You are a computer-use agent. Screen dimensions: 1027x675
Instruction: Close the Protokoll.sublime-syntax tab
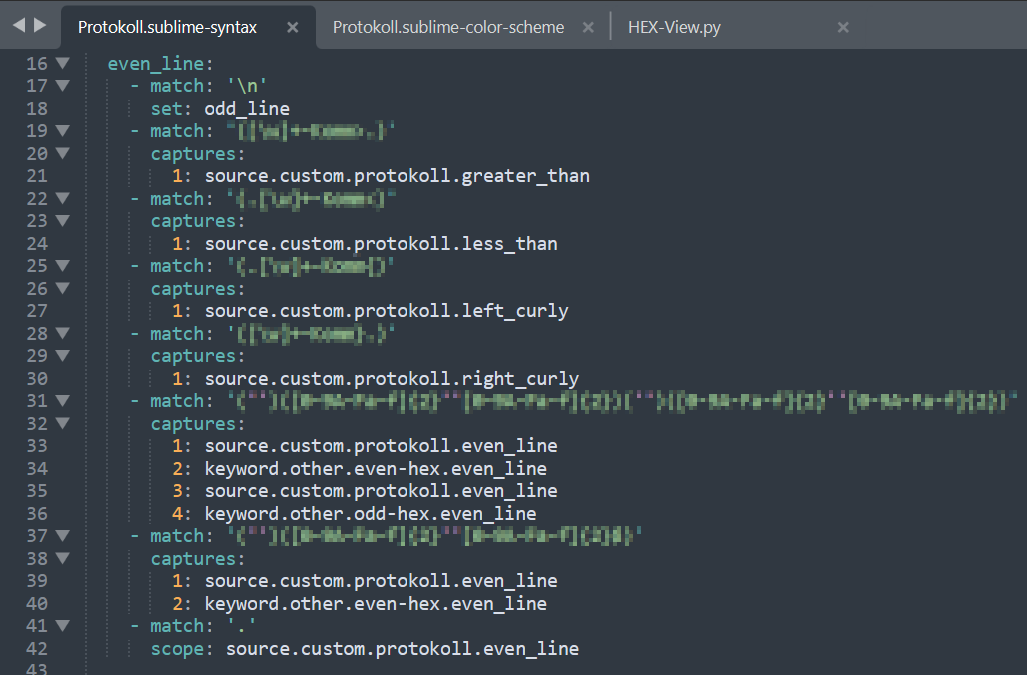(292, 28)
